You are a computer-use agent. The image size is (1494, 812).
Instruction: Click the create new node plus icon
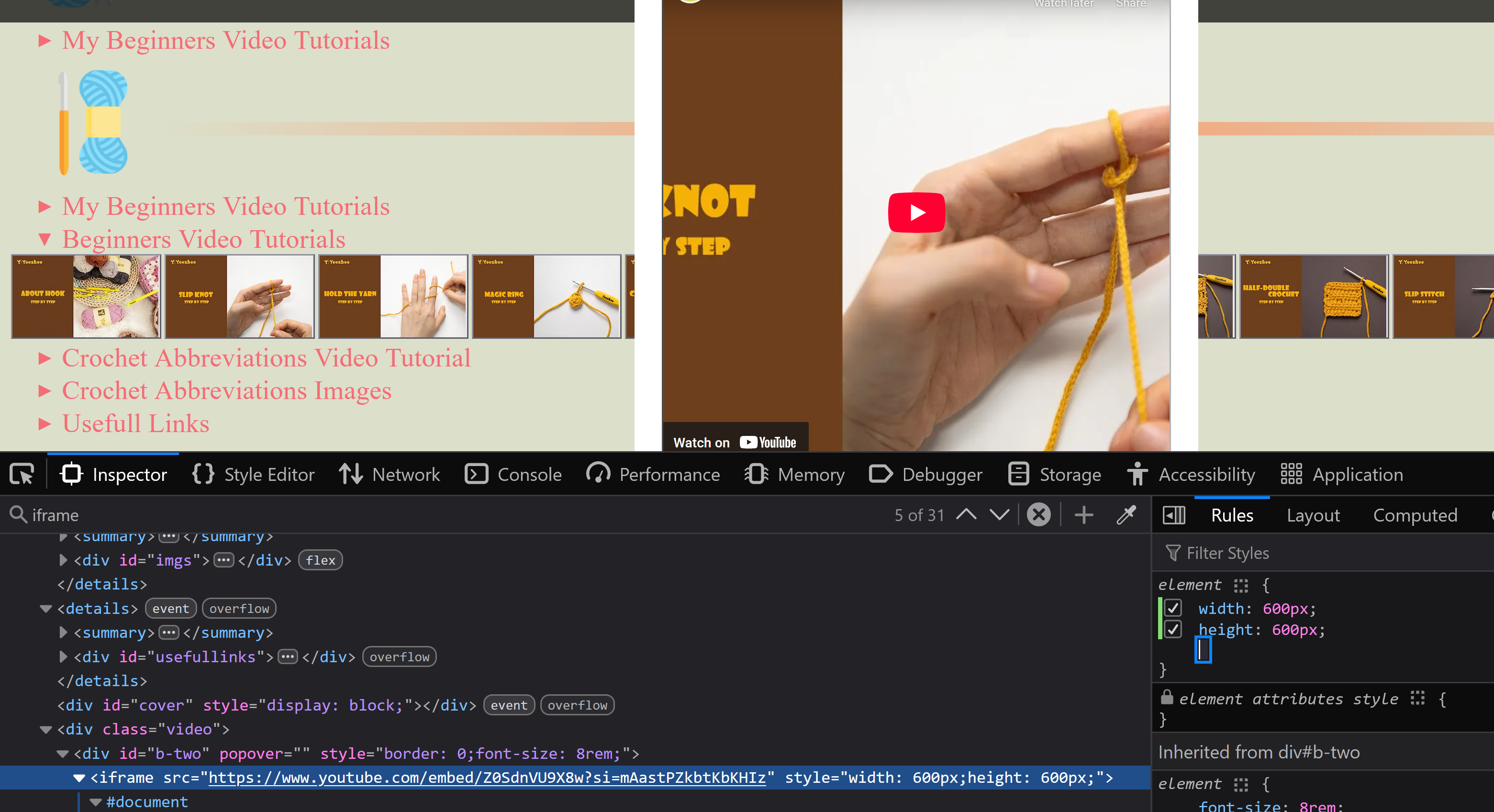pyautogui.click(x=1083, y=514)
